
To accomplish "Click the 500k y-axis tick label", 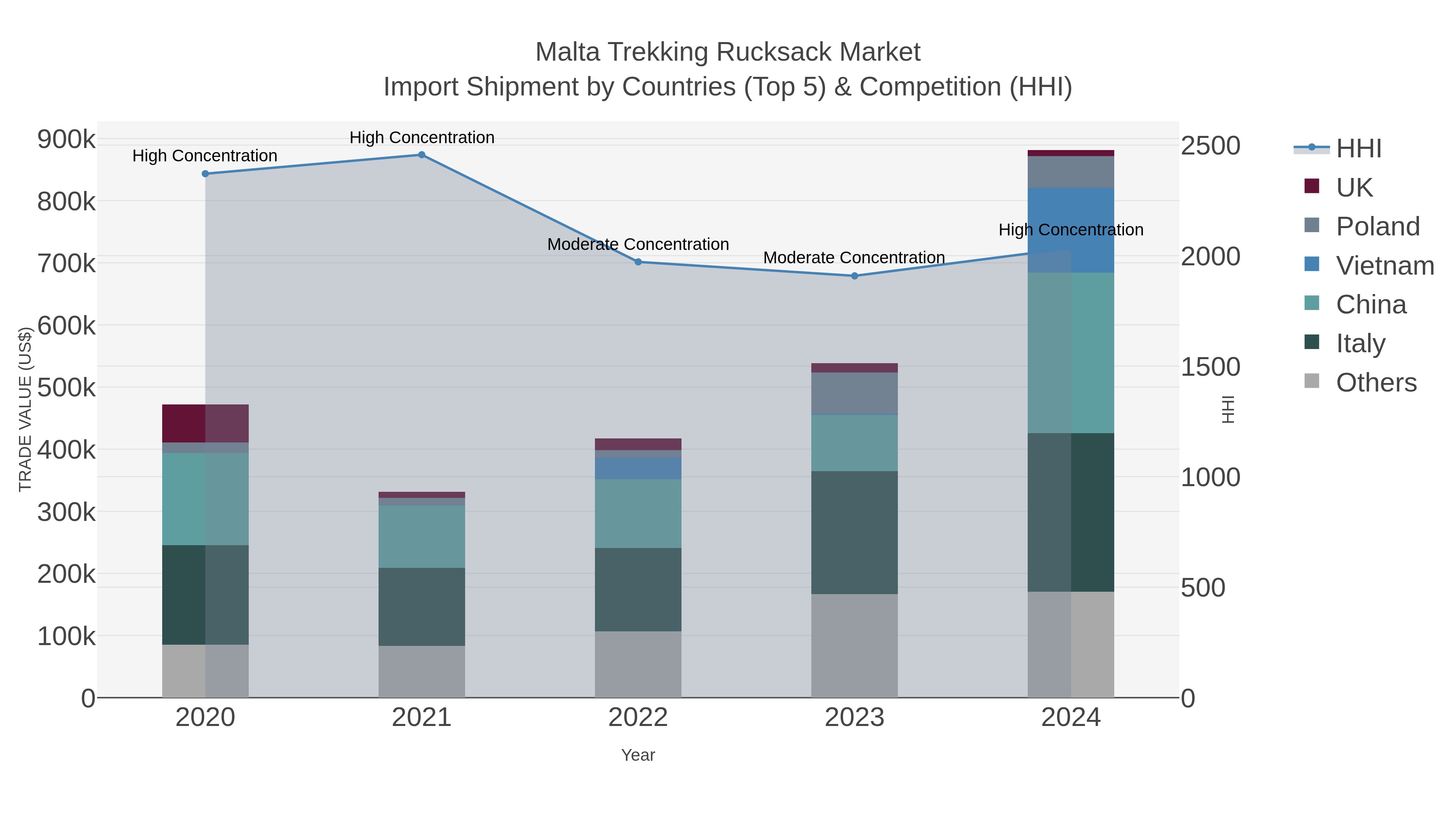I will click(x=67, y=388).
